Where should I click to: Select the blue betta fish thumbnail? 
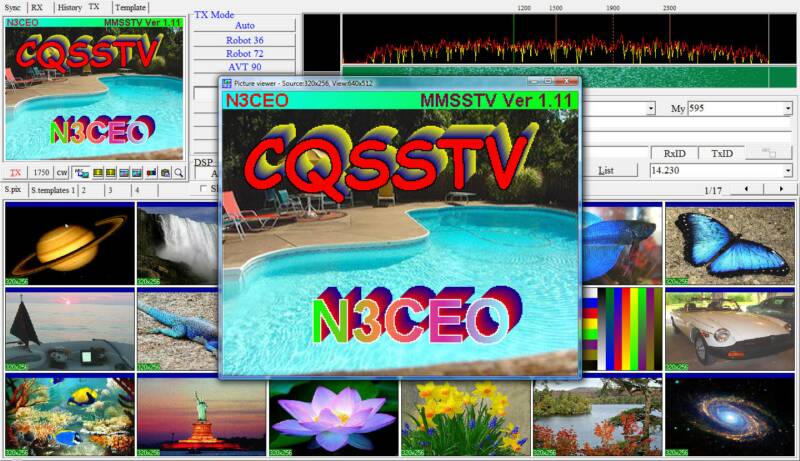tap(622, 244)
